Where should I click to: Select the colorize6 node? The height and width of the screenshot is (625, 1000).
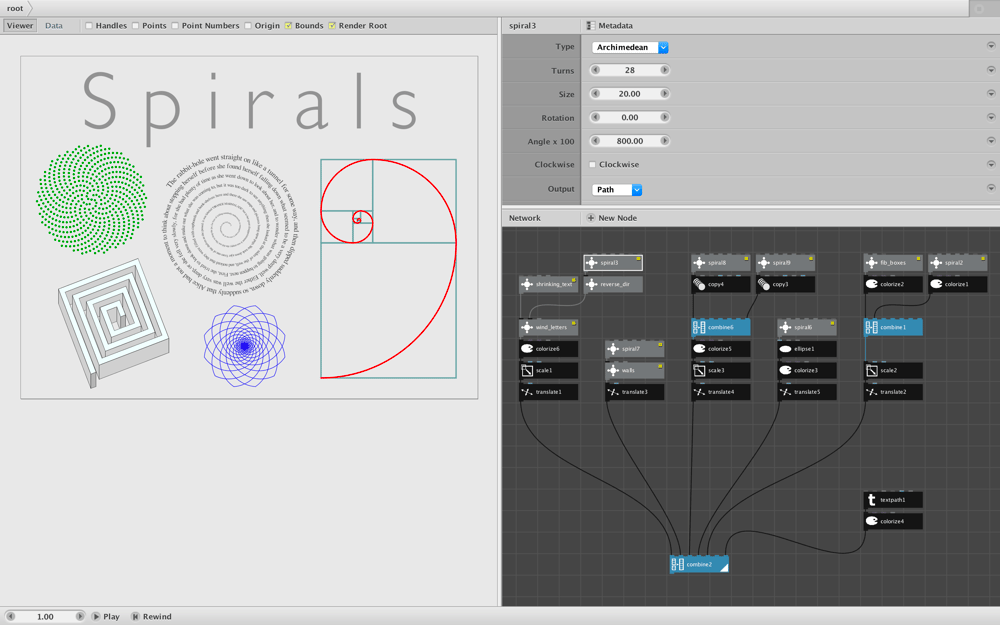tap(548, 349)
